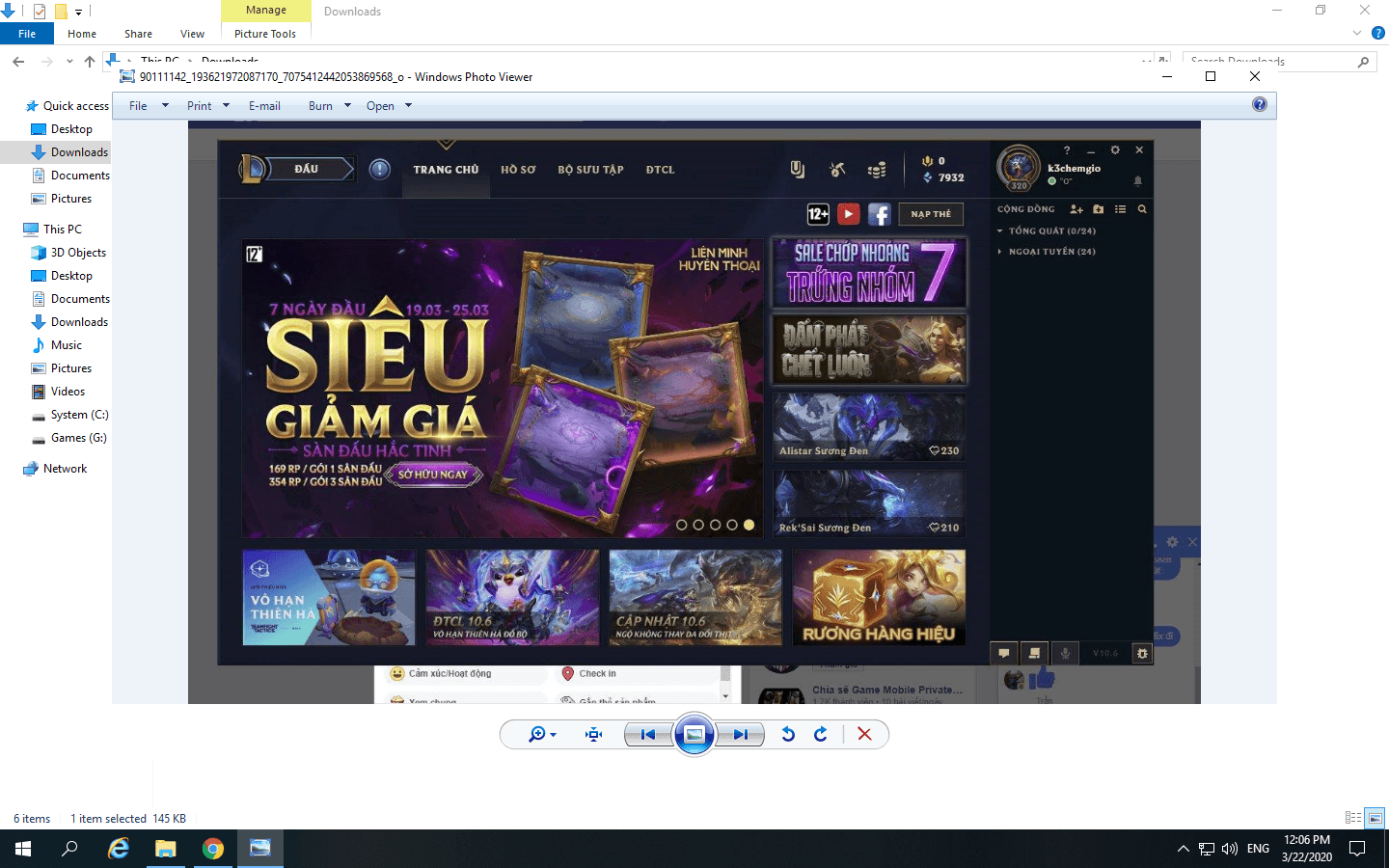Launch Internet Explorer from taskbar
The height and width of the screenshot is (868, 1389).
tap(118, 849)
